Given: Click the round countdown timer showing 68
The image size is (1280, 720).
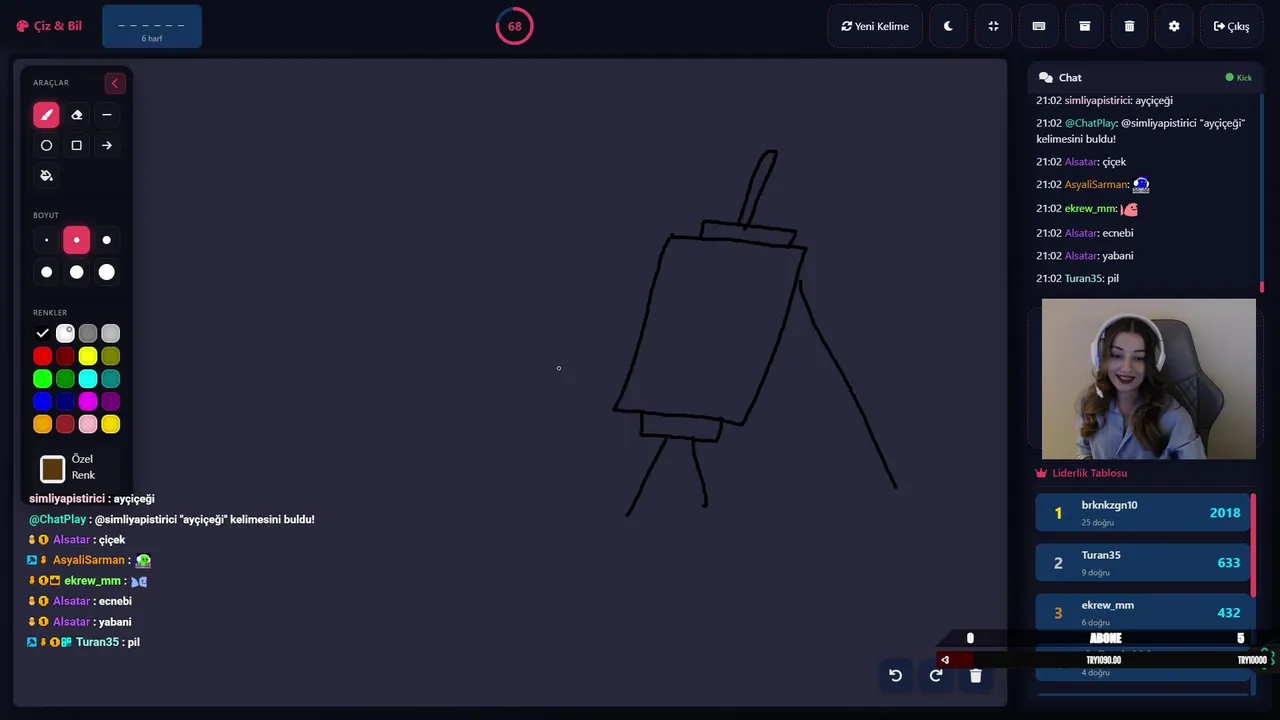Looking at the screenshot, I should tap(514, 26).
